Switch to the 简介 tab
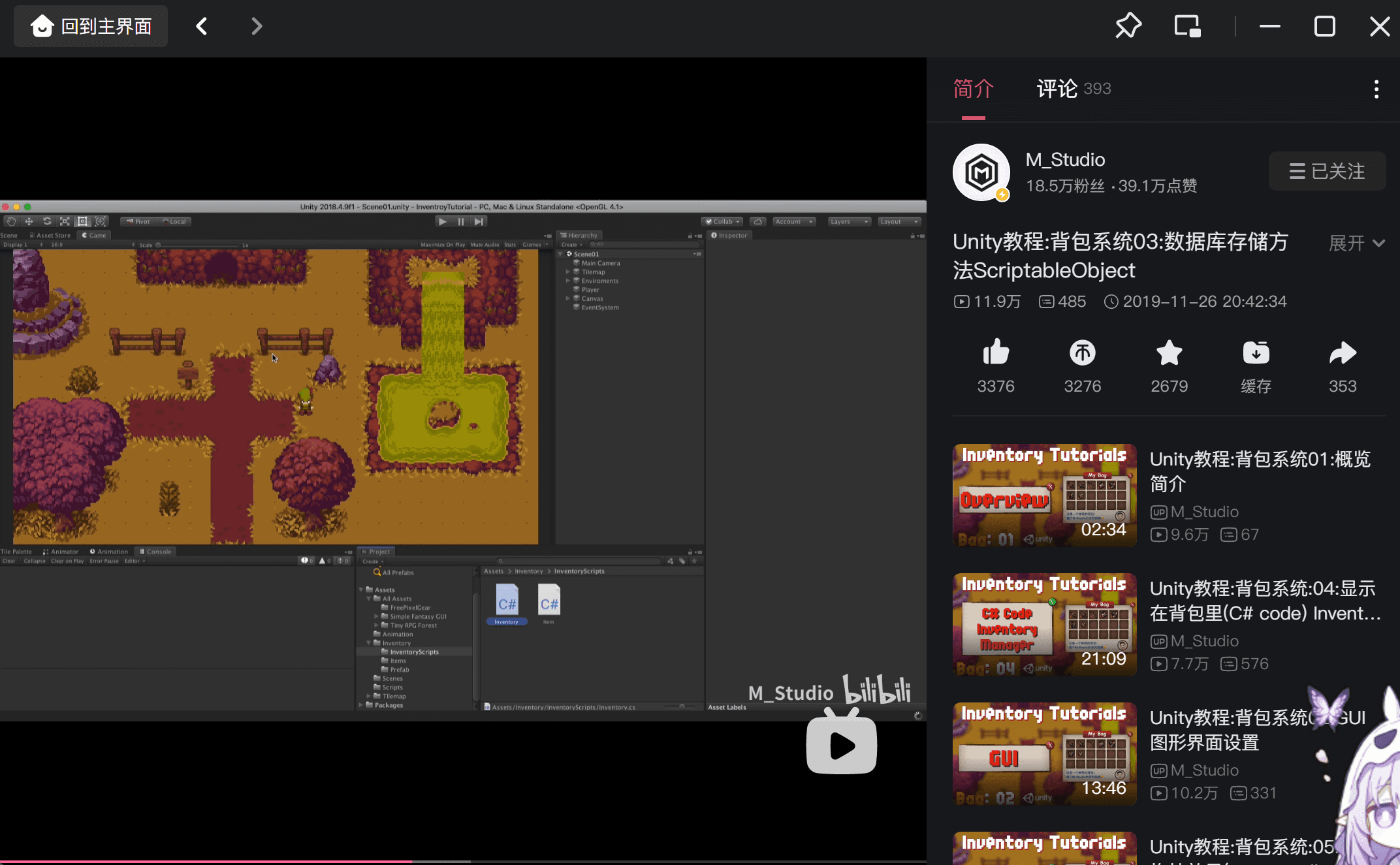This screenshot has height=865, width=1400. pyautogui.click(x=973, y=89)
